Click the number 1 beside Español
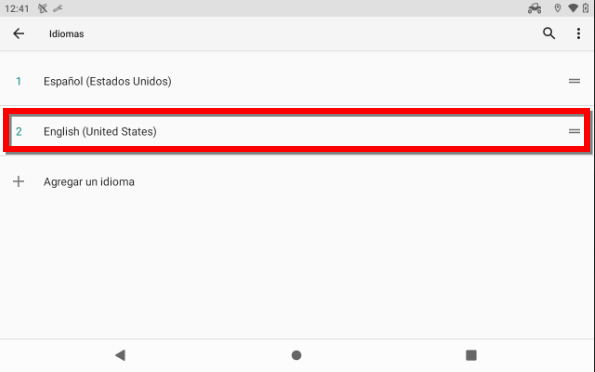The image size is (595, 372). 18,81
